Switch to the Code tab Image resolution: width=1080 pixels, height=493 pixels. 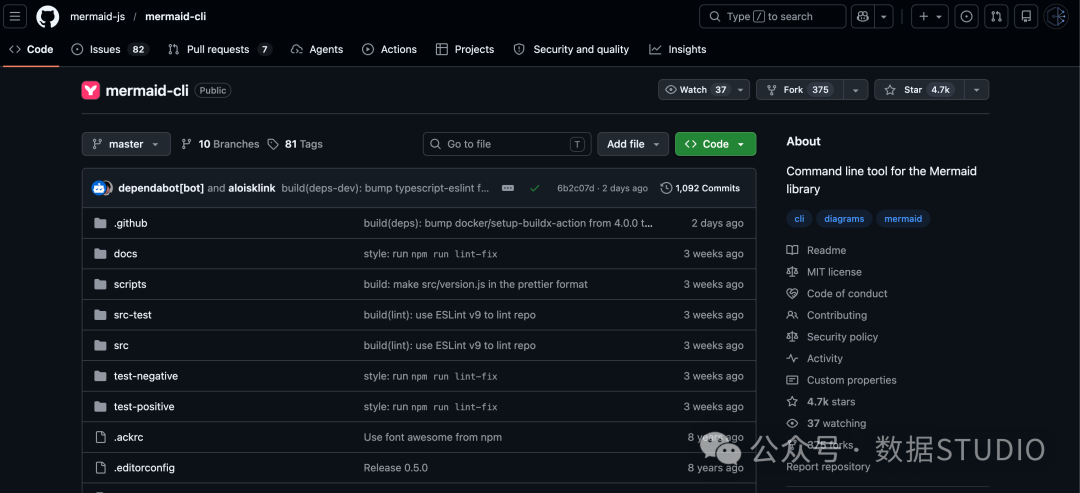point(31,50)
